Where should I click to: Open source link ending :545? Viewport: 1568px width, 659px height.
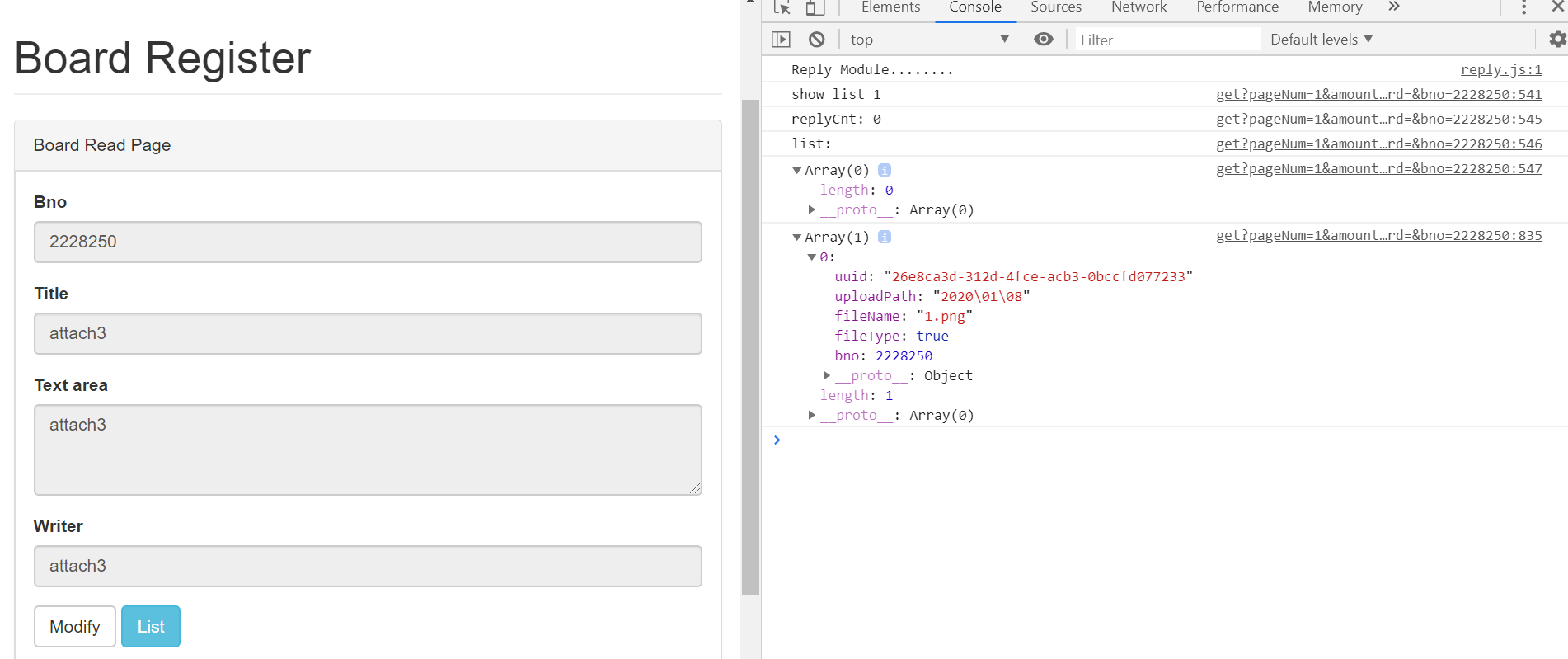point(1379,119)
